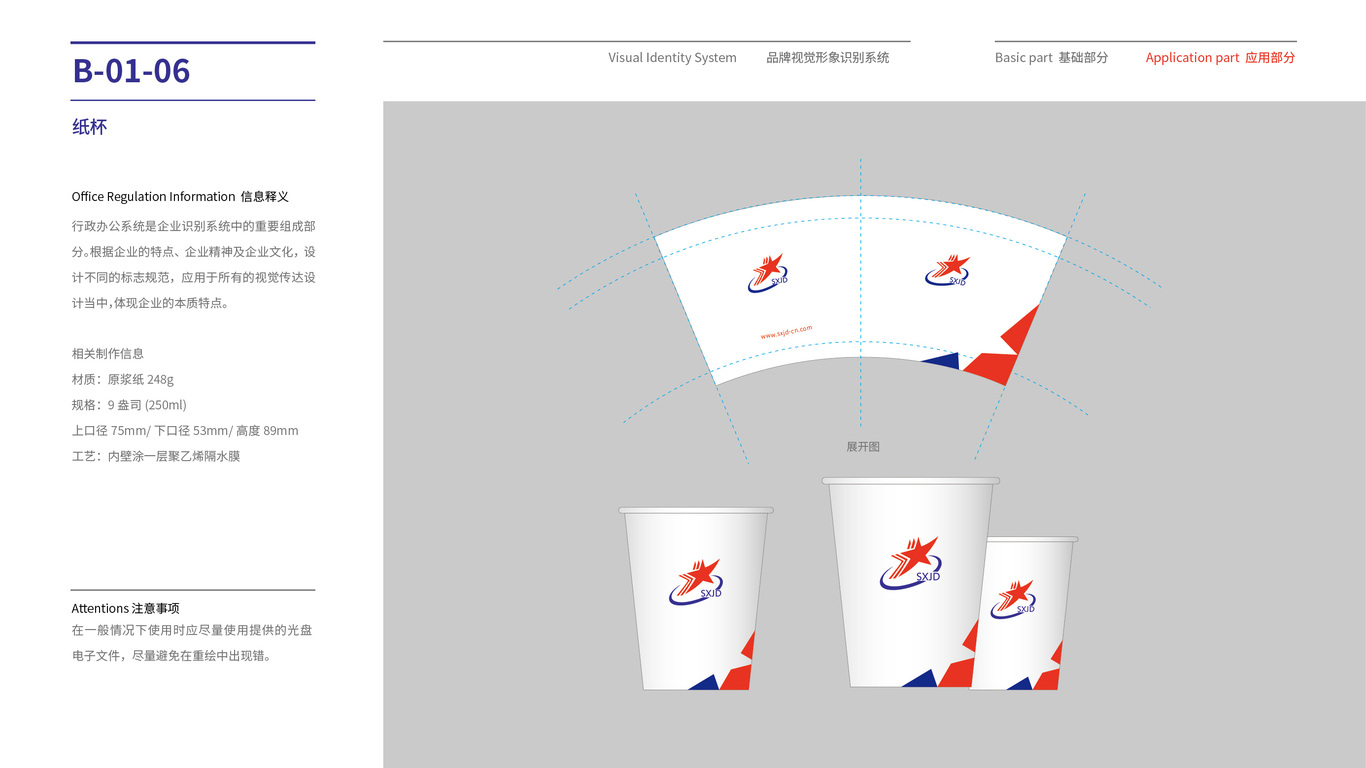The width and height of the screenshot is (1366, 768).
Task: Click the Office Regulation Information 信息释义 heading
Action: 180,197
